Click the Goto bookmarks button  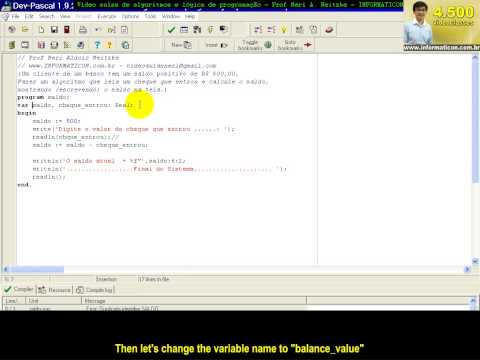click(x=294, y=45)
